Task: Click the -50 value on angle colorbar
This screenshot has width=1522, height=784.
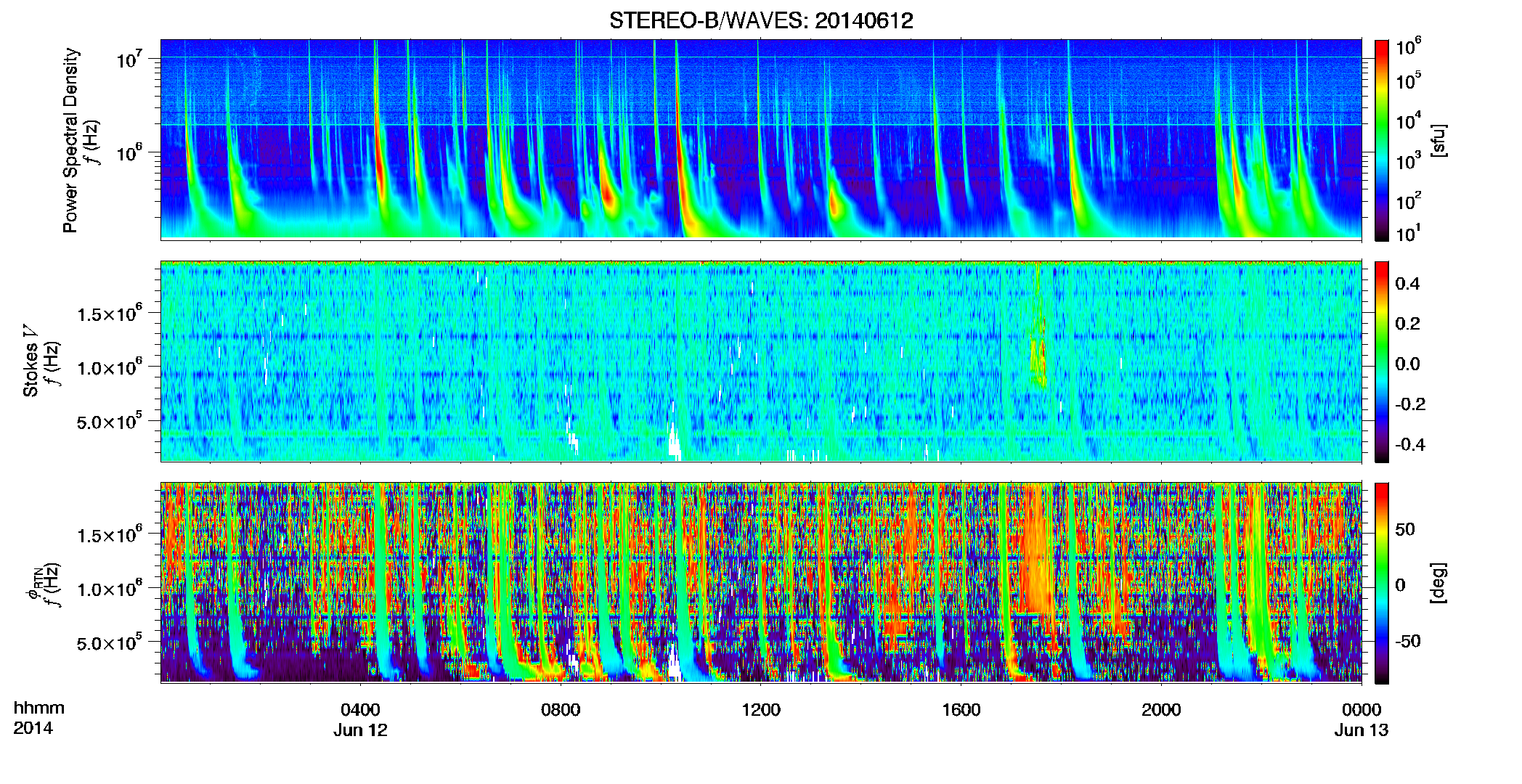Action: click(x=1409, y=641)
